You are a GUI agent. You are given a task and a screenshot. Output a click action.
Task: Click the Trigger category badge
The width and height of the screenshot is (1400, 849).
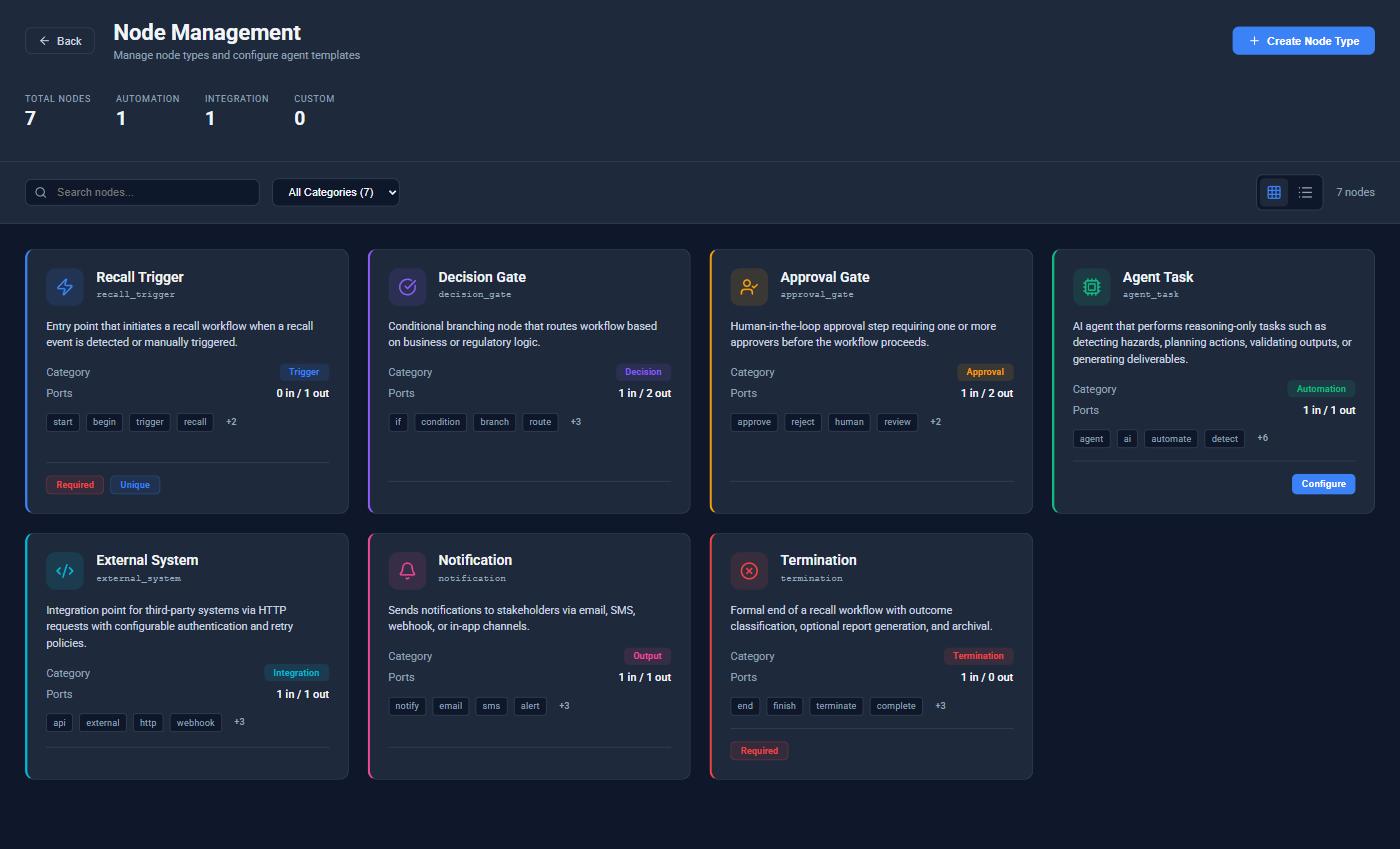[x=304, y=372]
